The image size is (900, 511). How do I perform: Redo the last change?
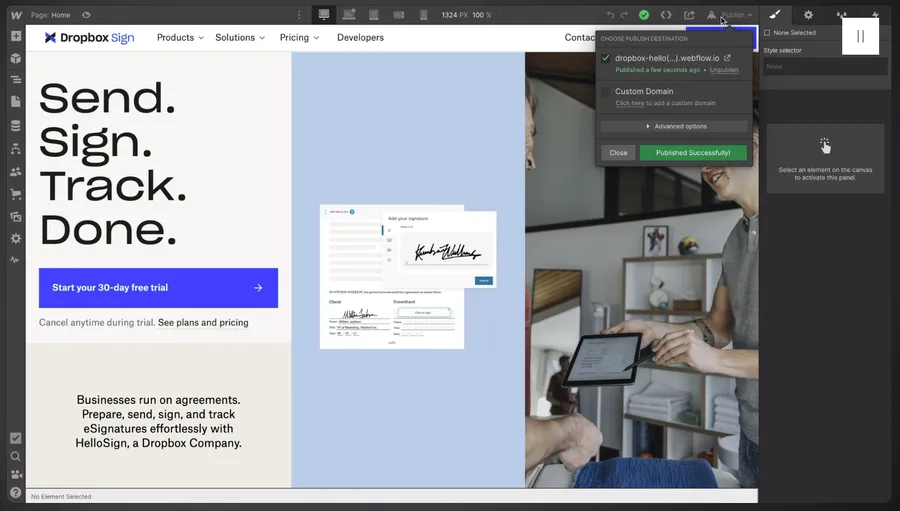[624, 15]
